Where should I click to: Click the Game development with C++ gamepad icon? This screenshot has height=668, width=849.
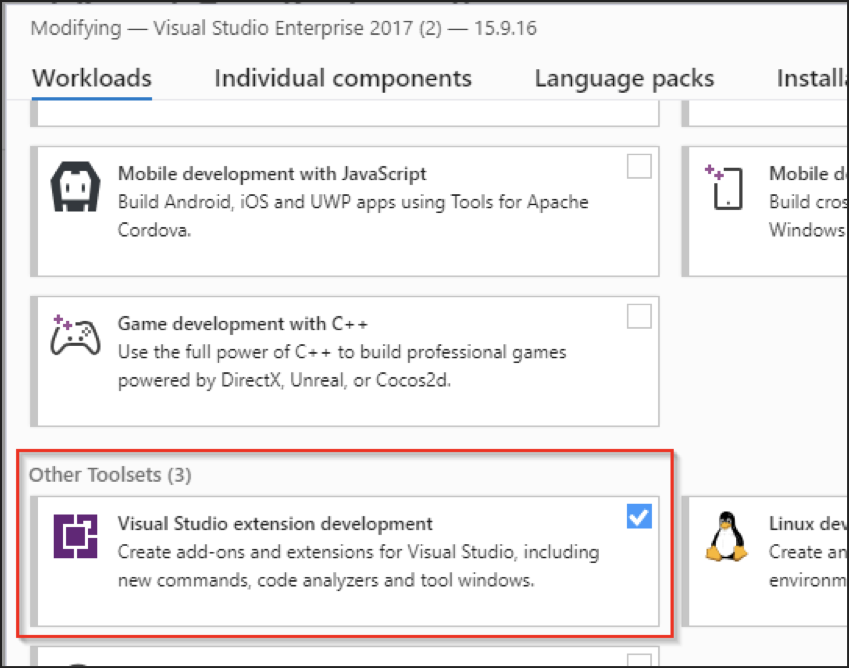pos(72,331)
